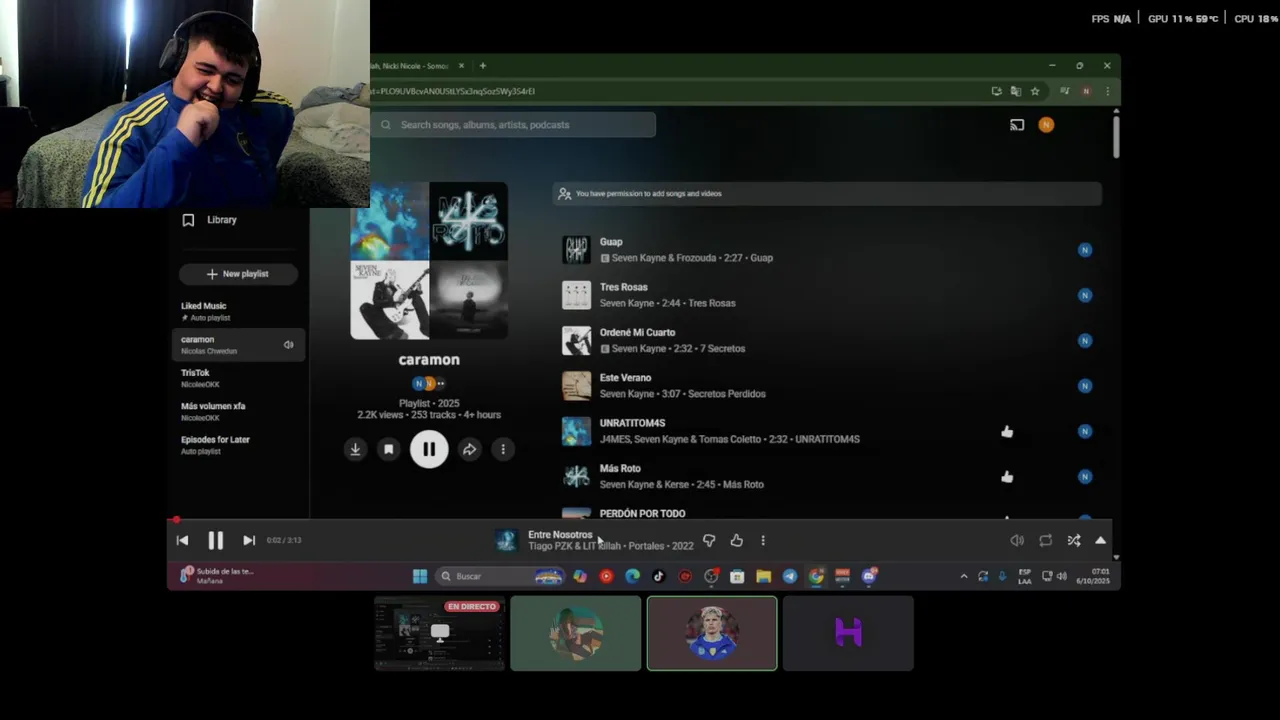
Task: Click the page vertical scrollbar
Action: pyautogui.click(x=1116, y=136)
